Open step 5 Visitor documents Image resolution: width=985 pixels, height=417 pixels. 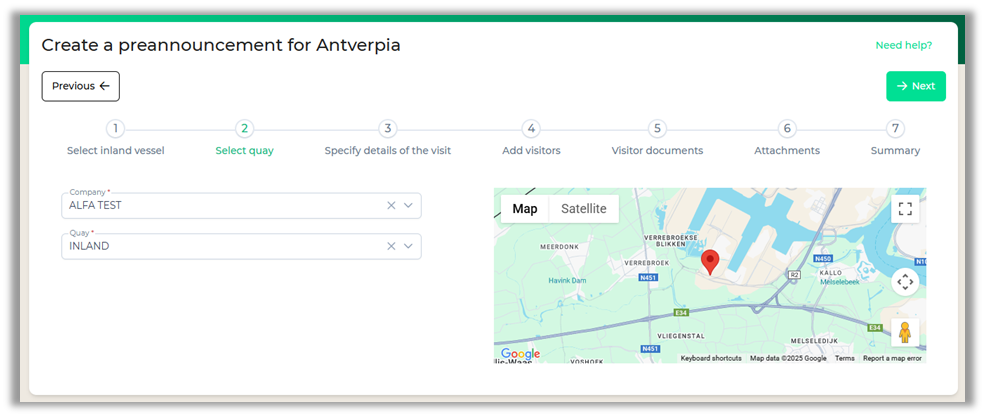pyautogui.click(x=657, y=129)
